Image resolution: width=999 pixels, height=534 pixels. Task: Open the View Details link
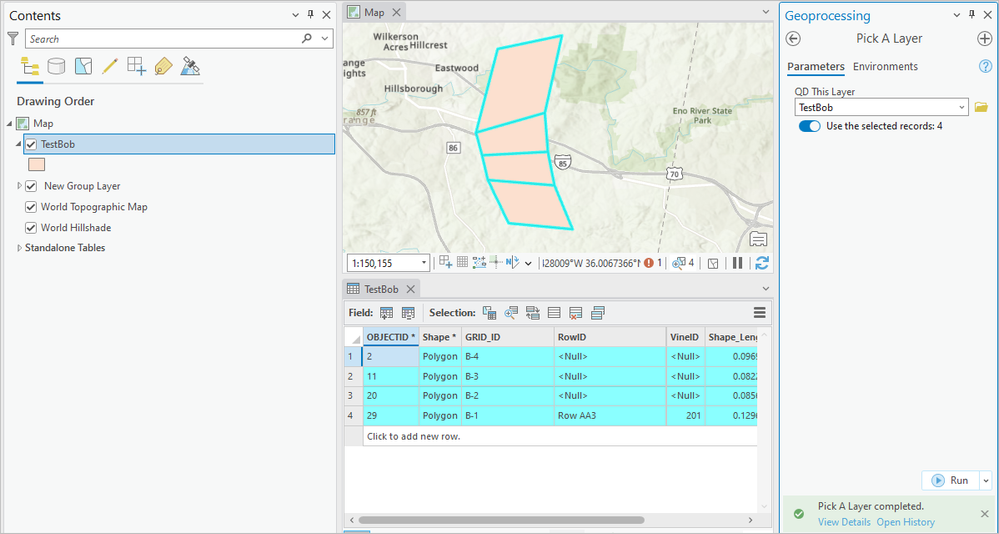pos(844,522)
